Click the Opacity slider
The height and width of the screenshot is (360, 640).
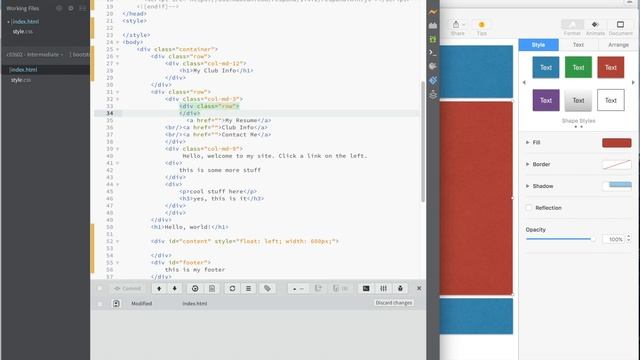560,239
